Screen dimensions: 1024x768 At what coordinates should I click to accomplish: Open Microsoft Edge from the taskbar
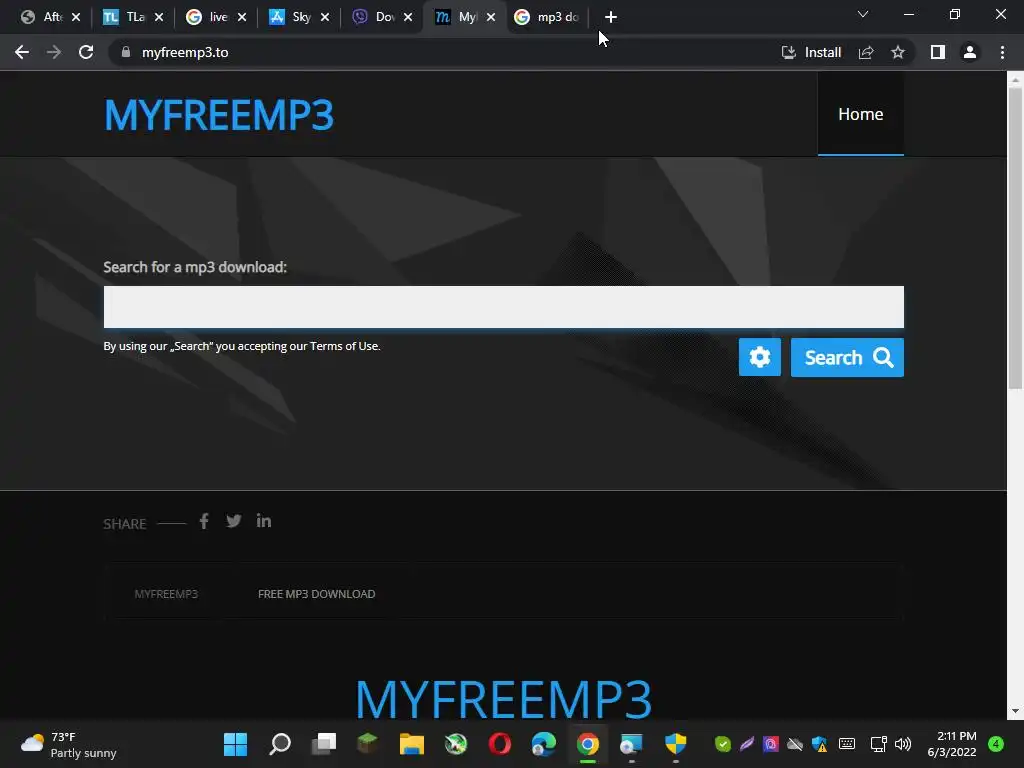pyautogui.click(x=543, y=744)
